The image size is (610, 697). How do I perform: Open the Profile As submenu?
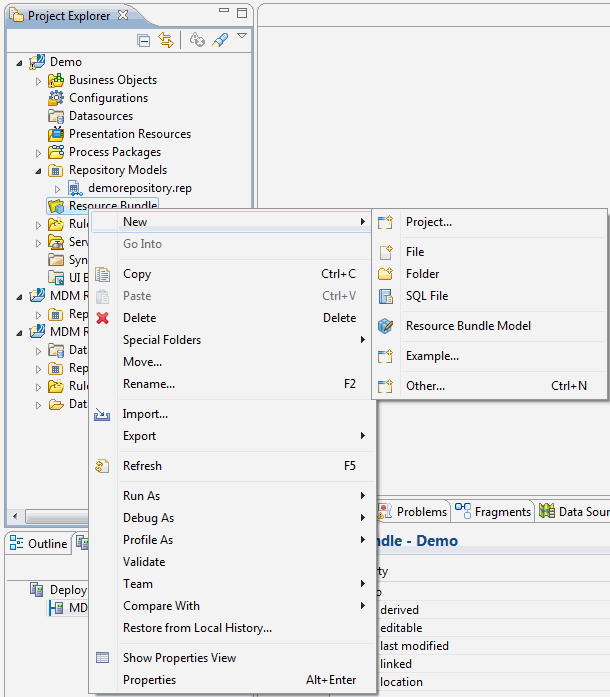(x=231, y=540)
